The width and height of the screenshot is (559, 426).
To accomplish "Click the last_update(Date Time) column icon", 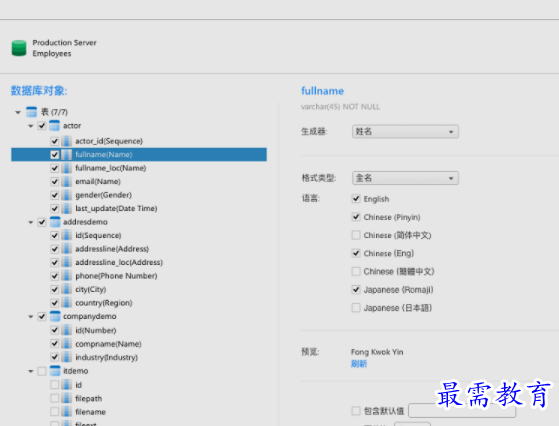I will click(x=66, y=209).
